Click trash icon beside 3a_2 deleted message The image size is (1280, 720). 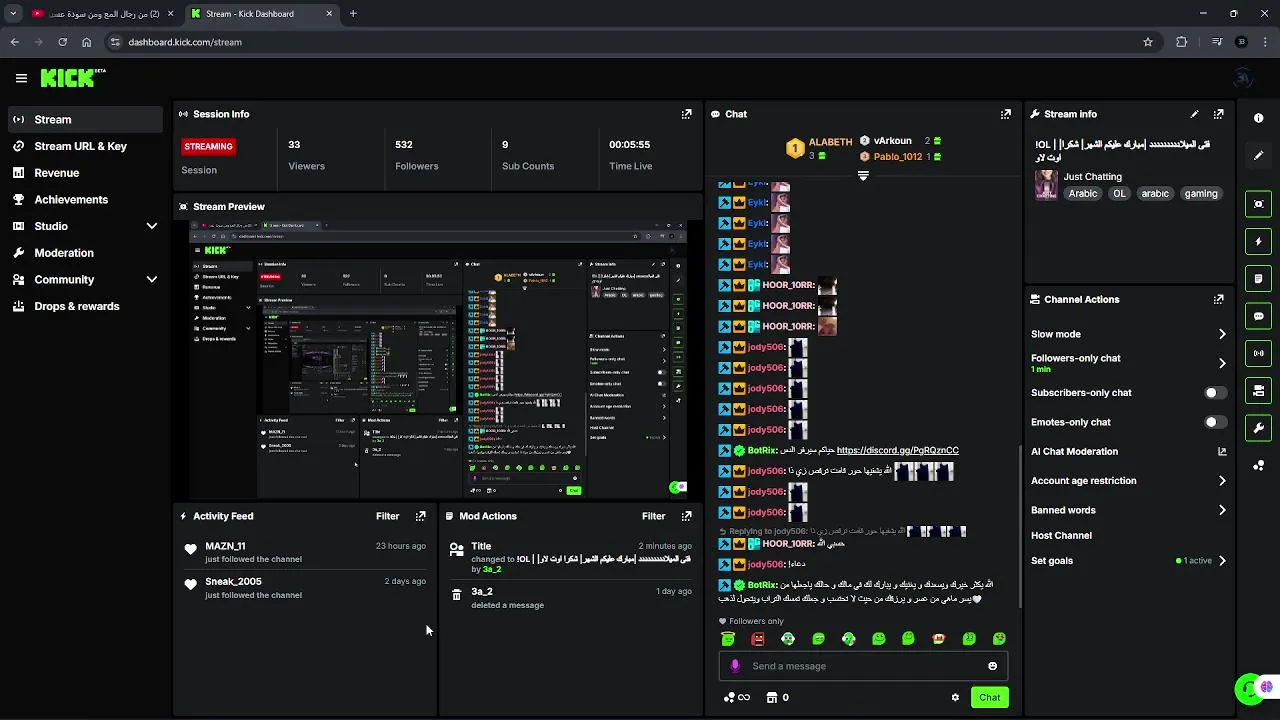pyautogui.click(x=456, y=594)
